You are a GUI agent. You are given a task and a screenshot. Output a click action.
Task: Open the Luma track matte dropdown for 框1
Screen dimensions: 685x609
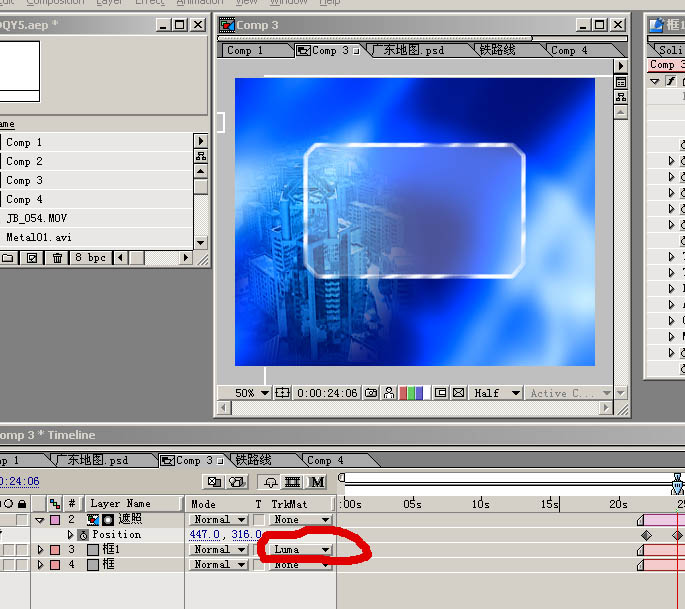(300, 550)
